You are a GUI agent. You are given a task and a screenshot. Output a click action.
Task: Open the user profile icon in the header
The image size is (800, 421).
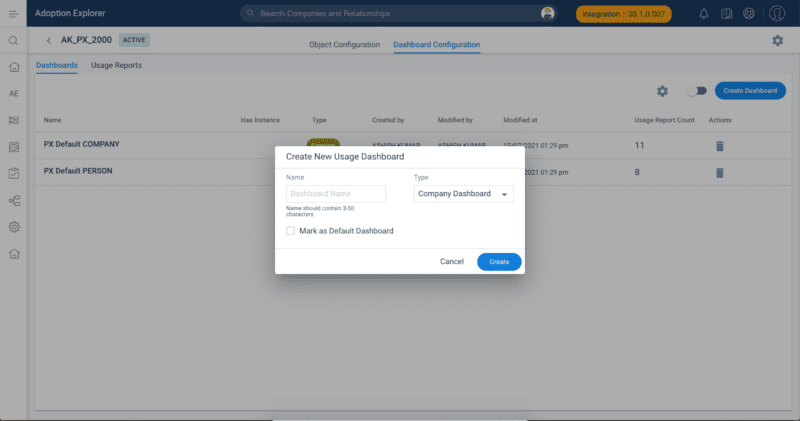[x=777, y=14]
